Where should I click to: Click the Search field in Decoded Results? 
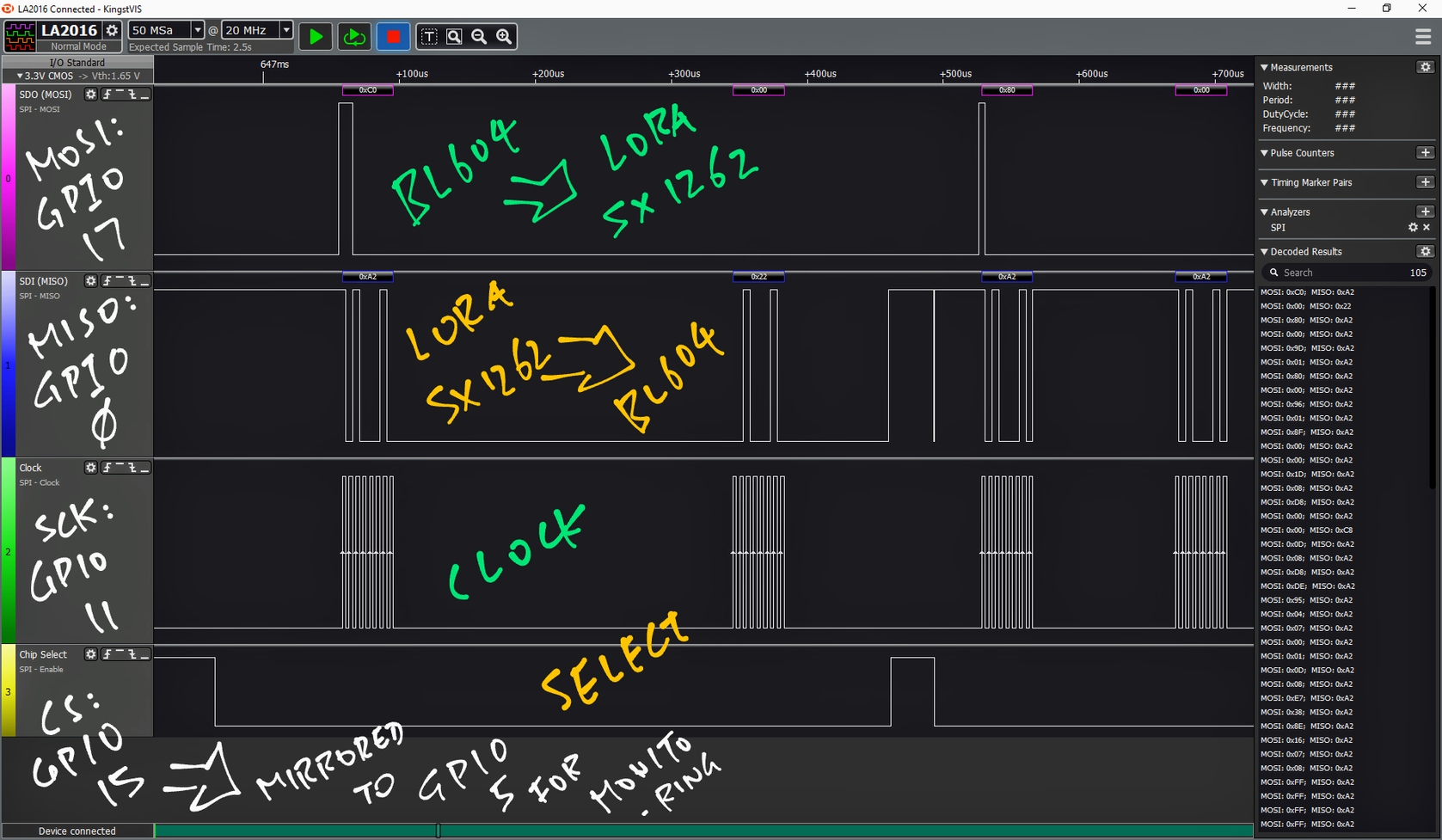pyautogui.click(x=1341, y=273)
